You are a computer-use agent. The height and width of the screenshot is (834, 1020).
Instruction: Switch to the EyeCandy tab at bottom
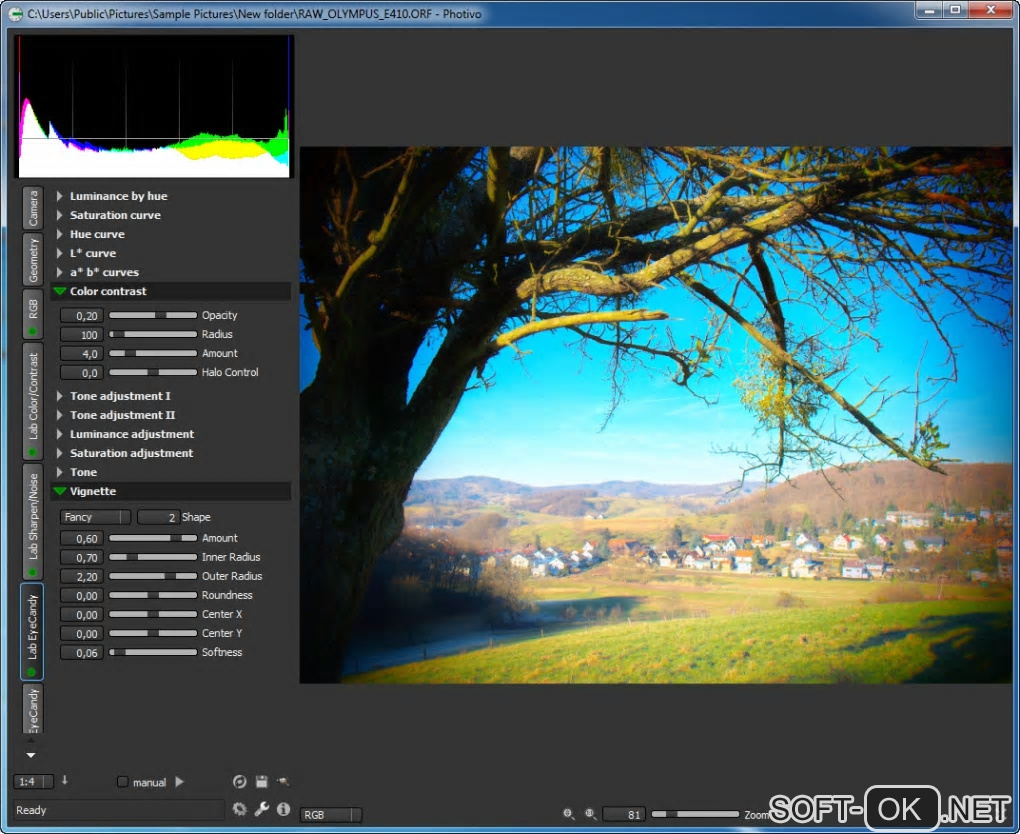pyautogui.click(x=33, y=708)
